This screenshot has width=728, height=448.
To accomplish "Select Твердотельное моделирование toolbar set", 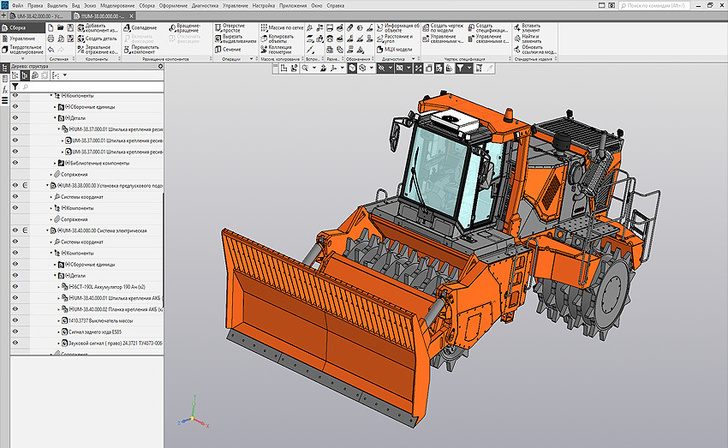I will 22,49.
